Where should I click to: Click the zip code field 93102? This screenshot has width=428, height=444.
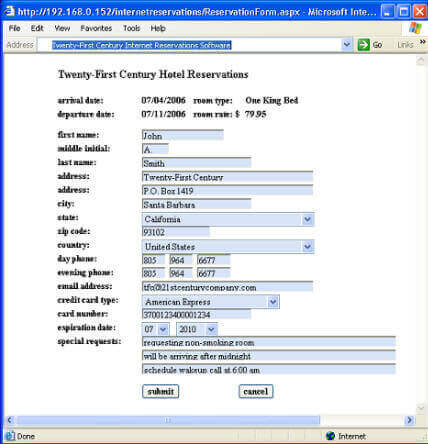click(x=176, y=232)
